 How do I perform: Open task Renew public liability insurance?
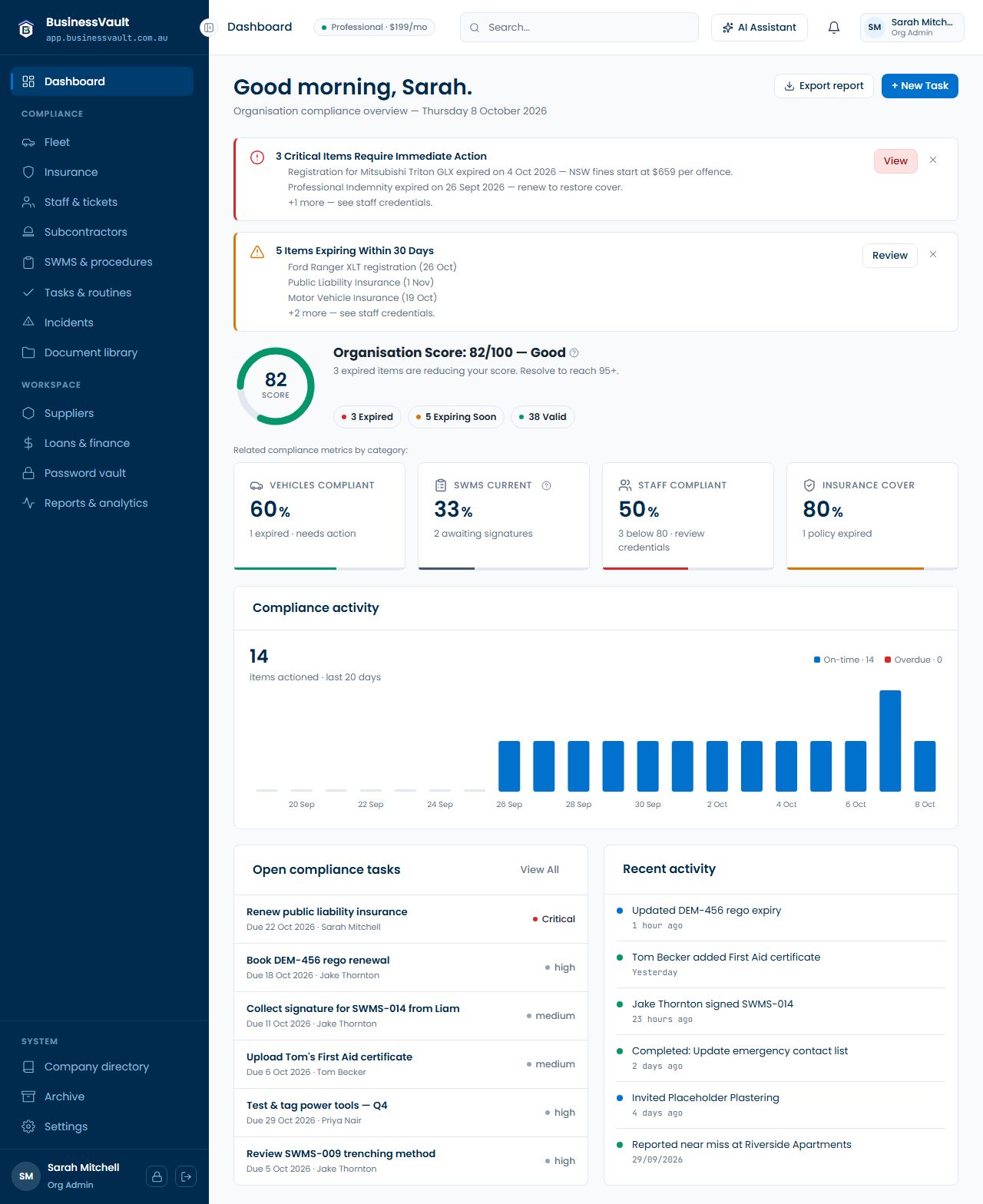click(411, 919)
